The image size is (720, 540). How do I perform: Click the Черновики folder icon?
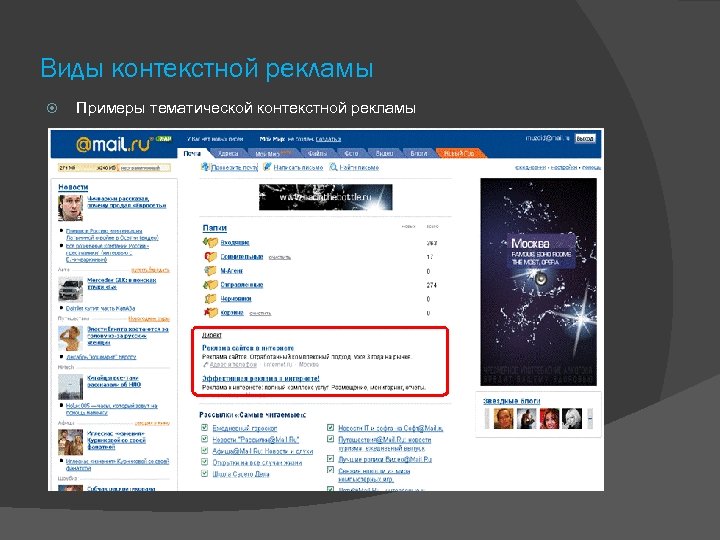click(210, 298)
